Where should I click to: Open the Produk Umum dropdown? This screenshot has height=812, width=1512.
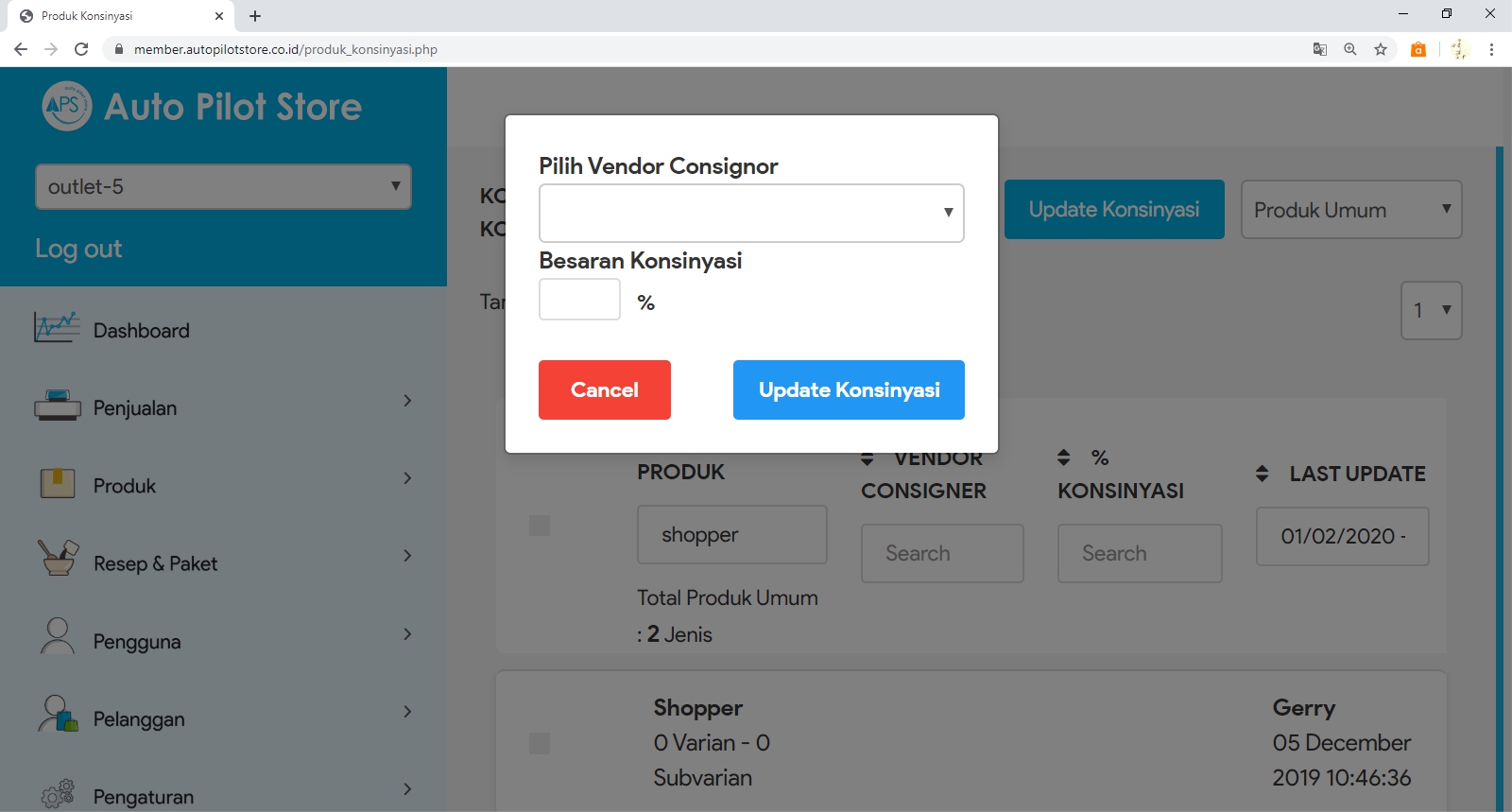(x=1350, y=210)
